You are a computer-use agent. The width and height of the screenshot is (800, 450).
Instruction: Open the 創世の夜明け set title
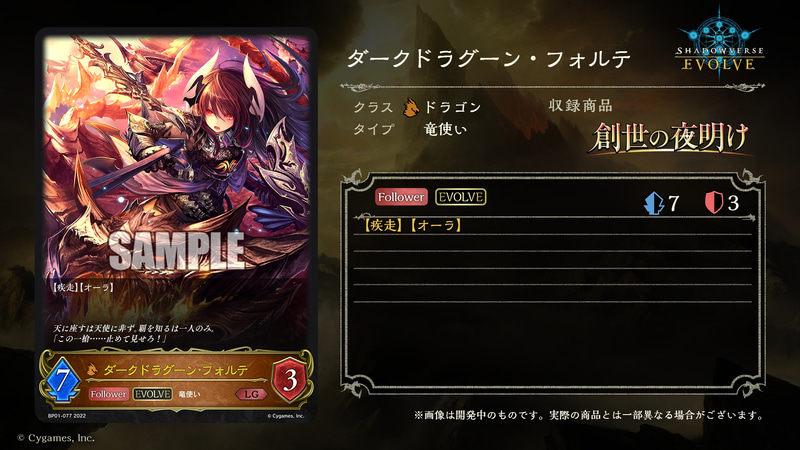coord(668,138)
